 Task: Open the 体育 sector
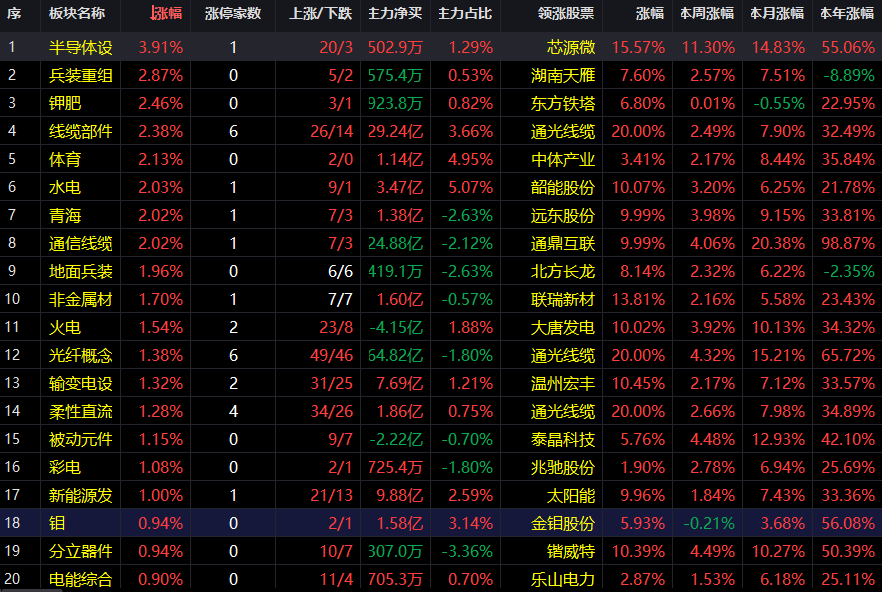point(65,160)
